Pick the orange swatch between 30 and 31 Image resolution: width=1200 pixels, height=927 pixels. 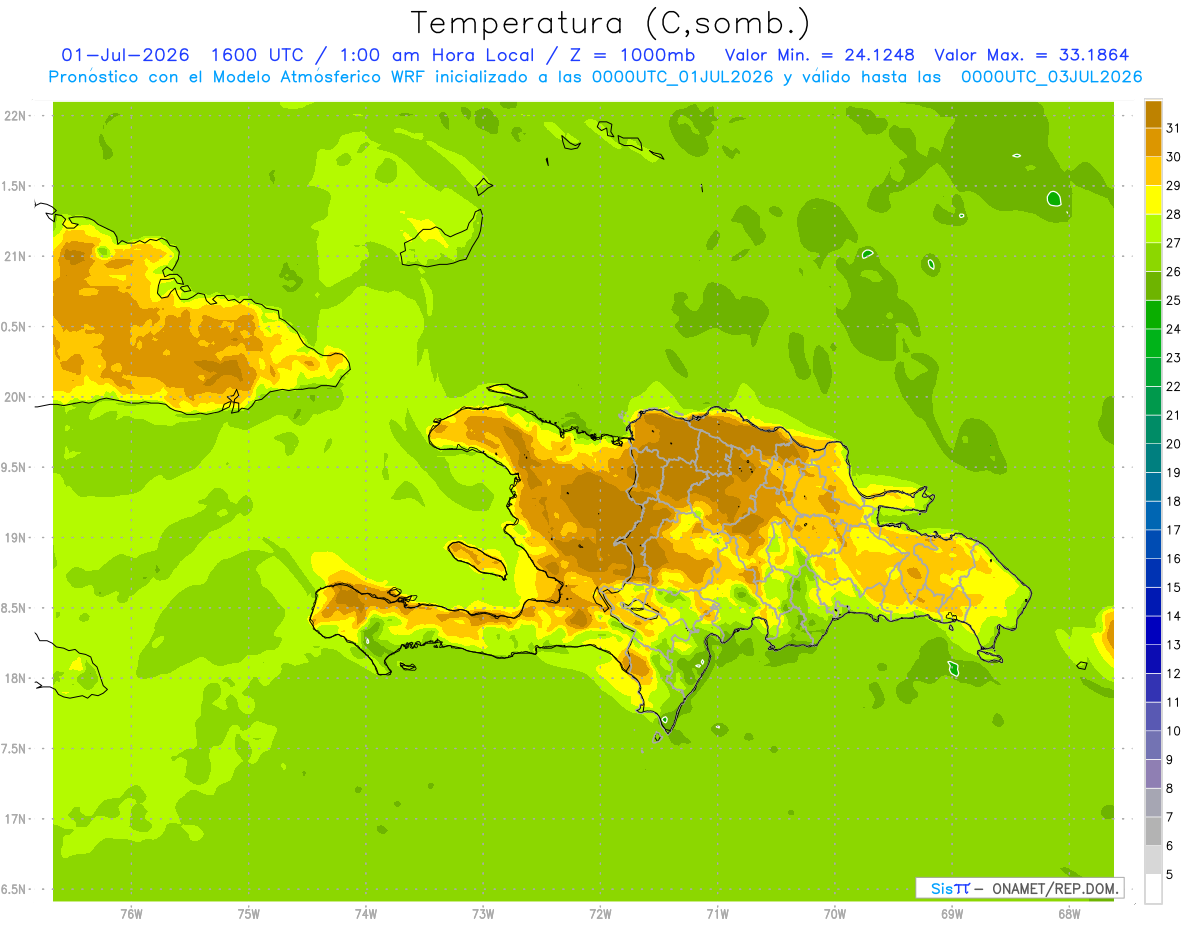pos(1153,143)
